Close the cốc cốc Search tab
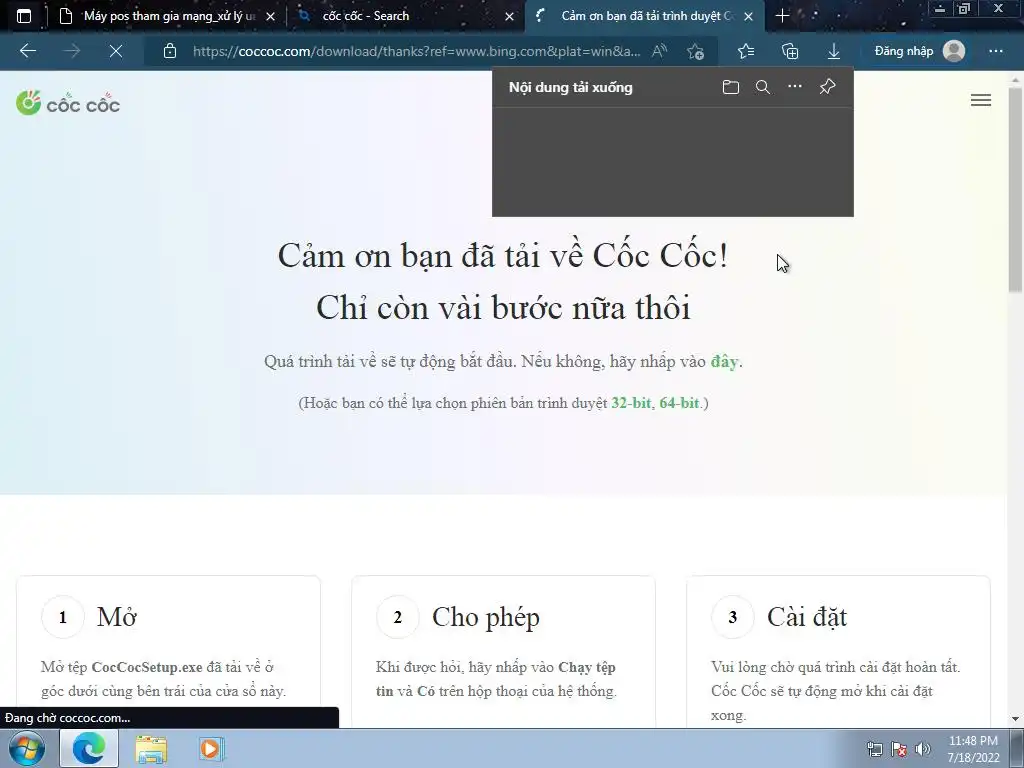 click(x=509, y=16)
